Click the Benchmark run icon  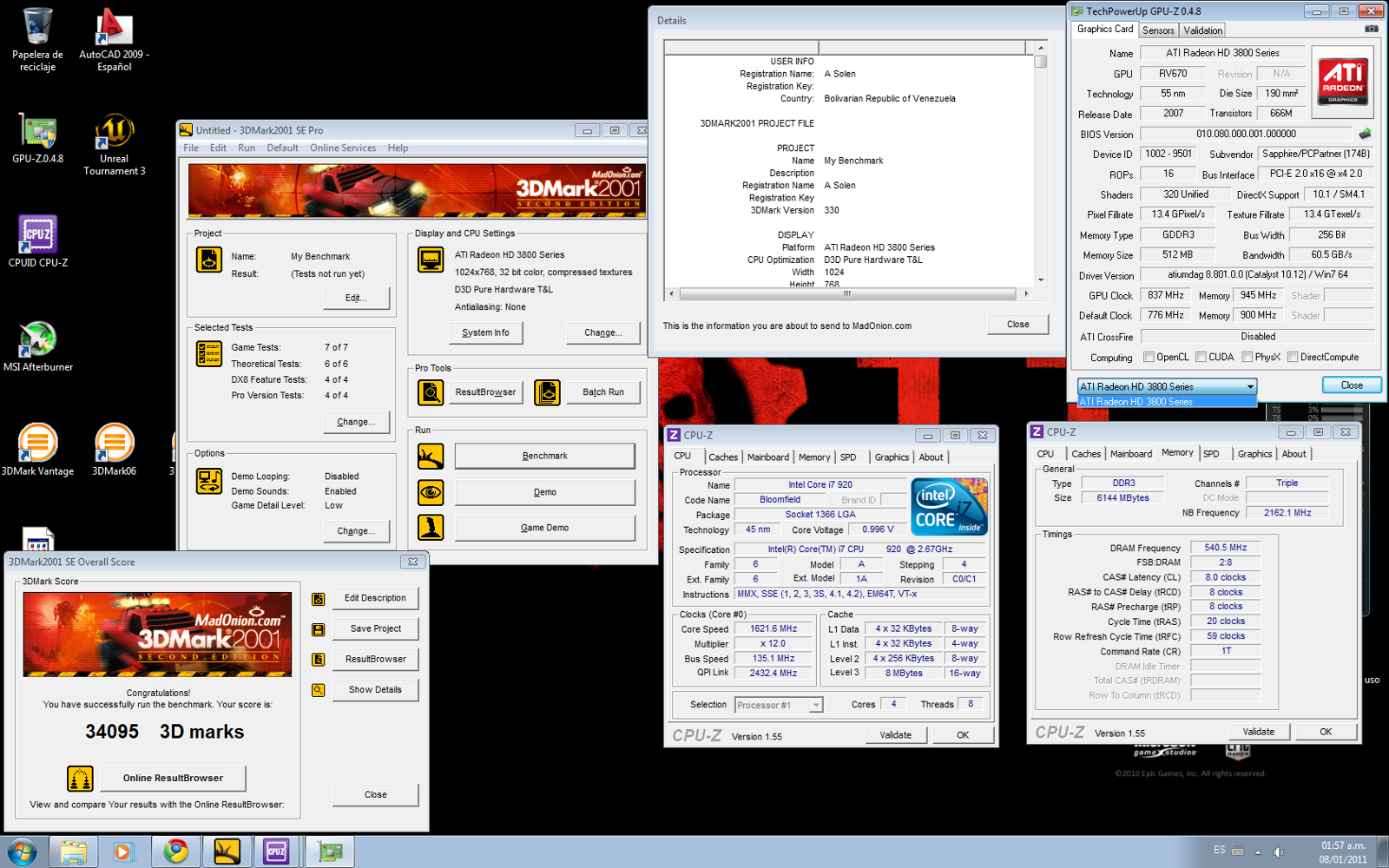(x=431, y=456)
